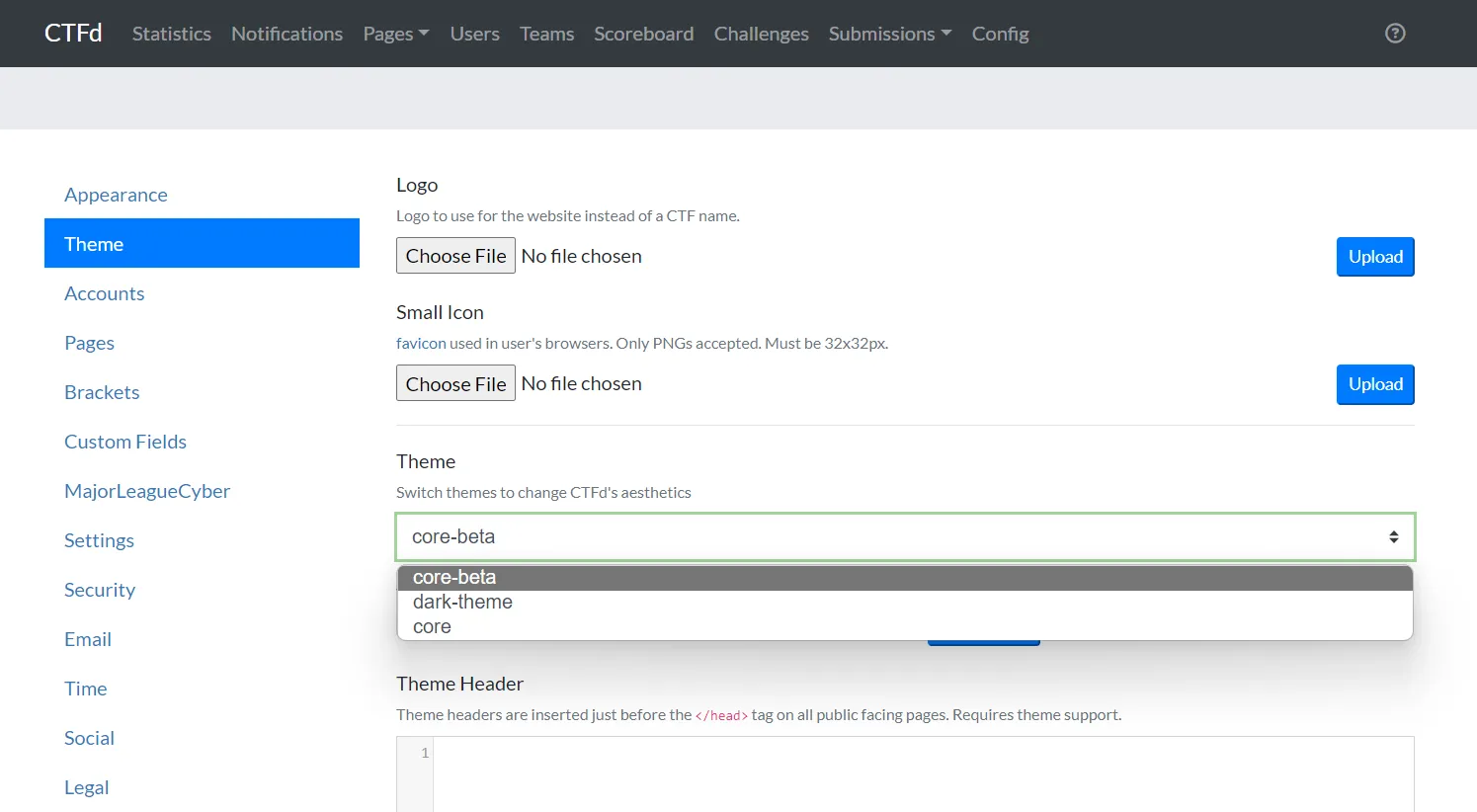Open the Challenges admin page
Screen dimensions: 1477x812
tap(761, 34)
